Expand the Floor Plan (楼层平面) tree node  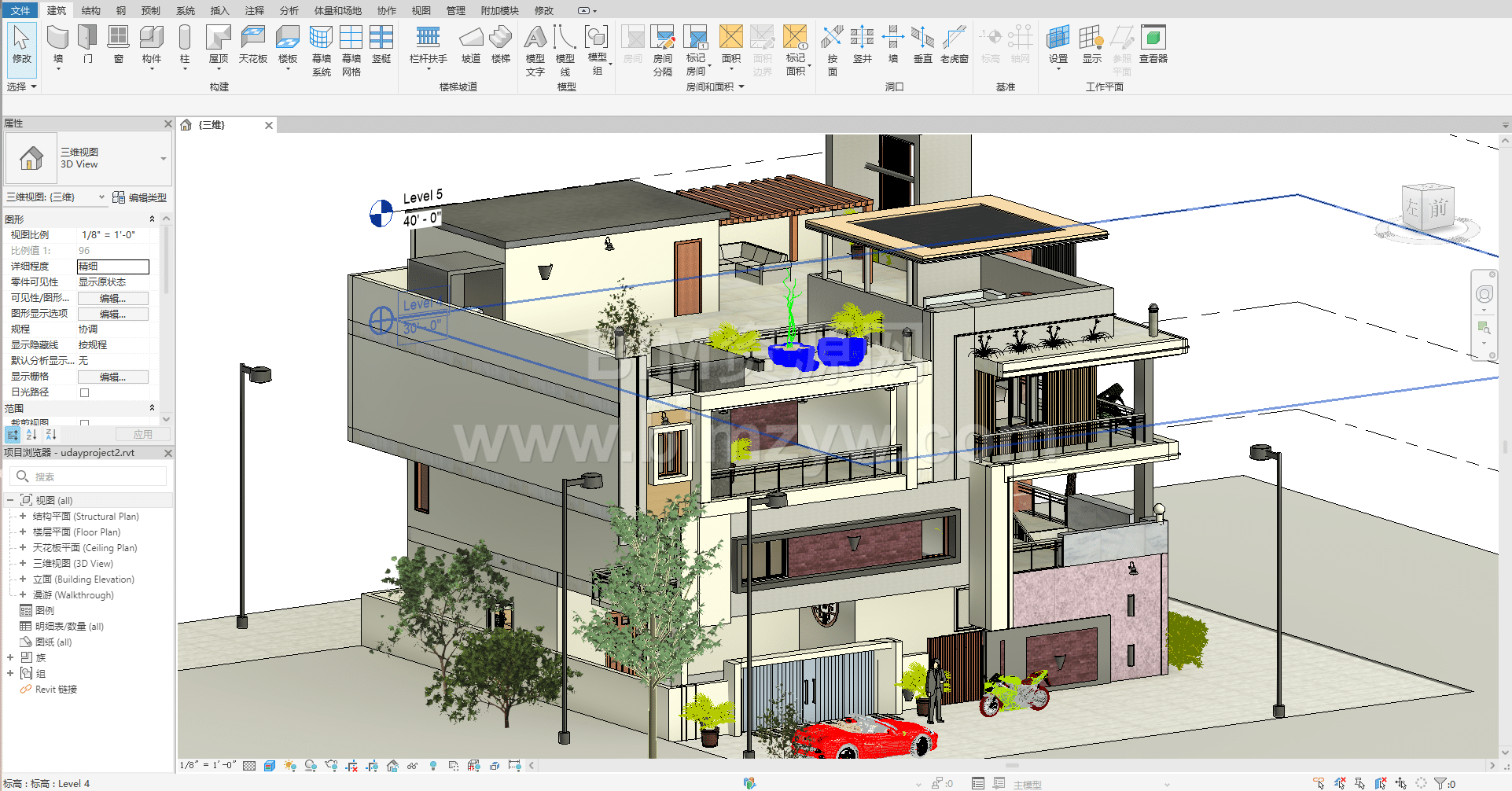(23, 532)
